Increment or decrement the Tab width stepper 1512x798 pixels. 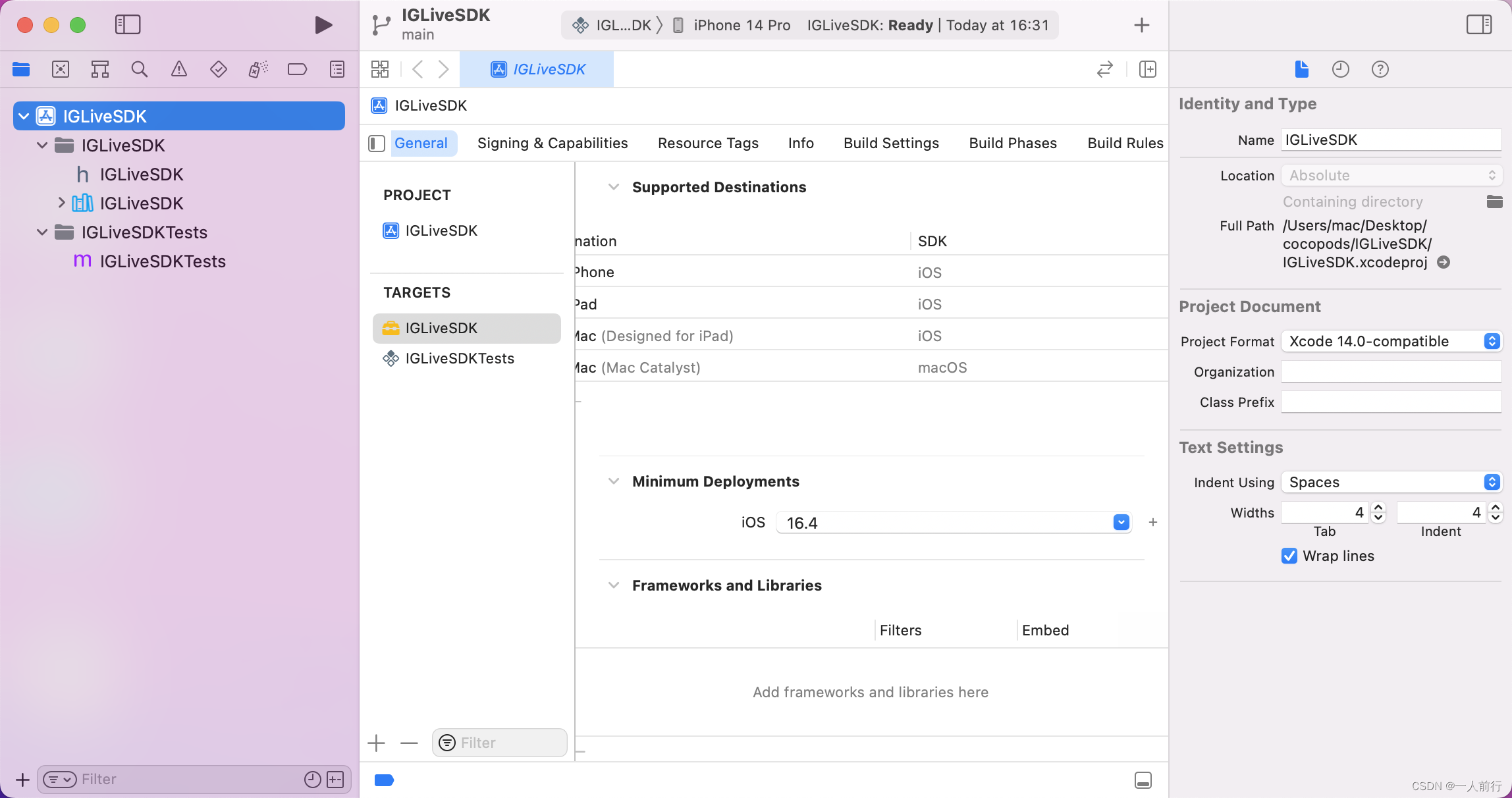pos(1378,512)
